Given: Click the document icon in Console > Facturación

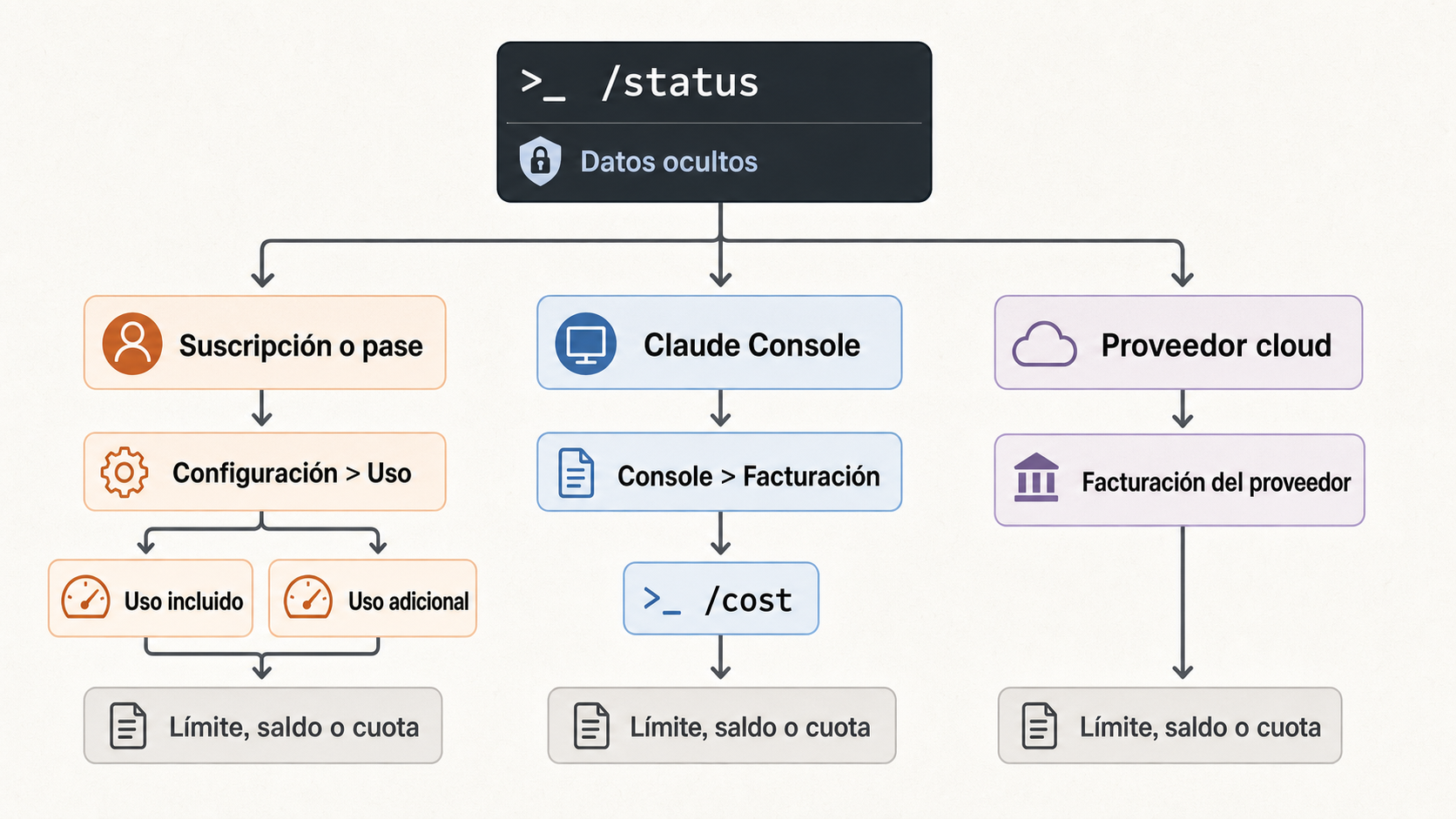Looking at the screenshot, I should click(x=576, y=473).
